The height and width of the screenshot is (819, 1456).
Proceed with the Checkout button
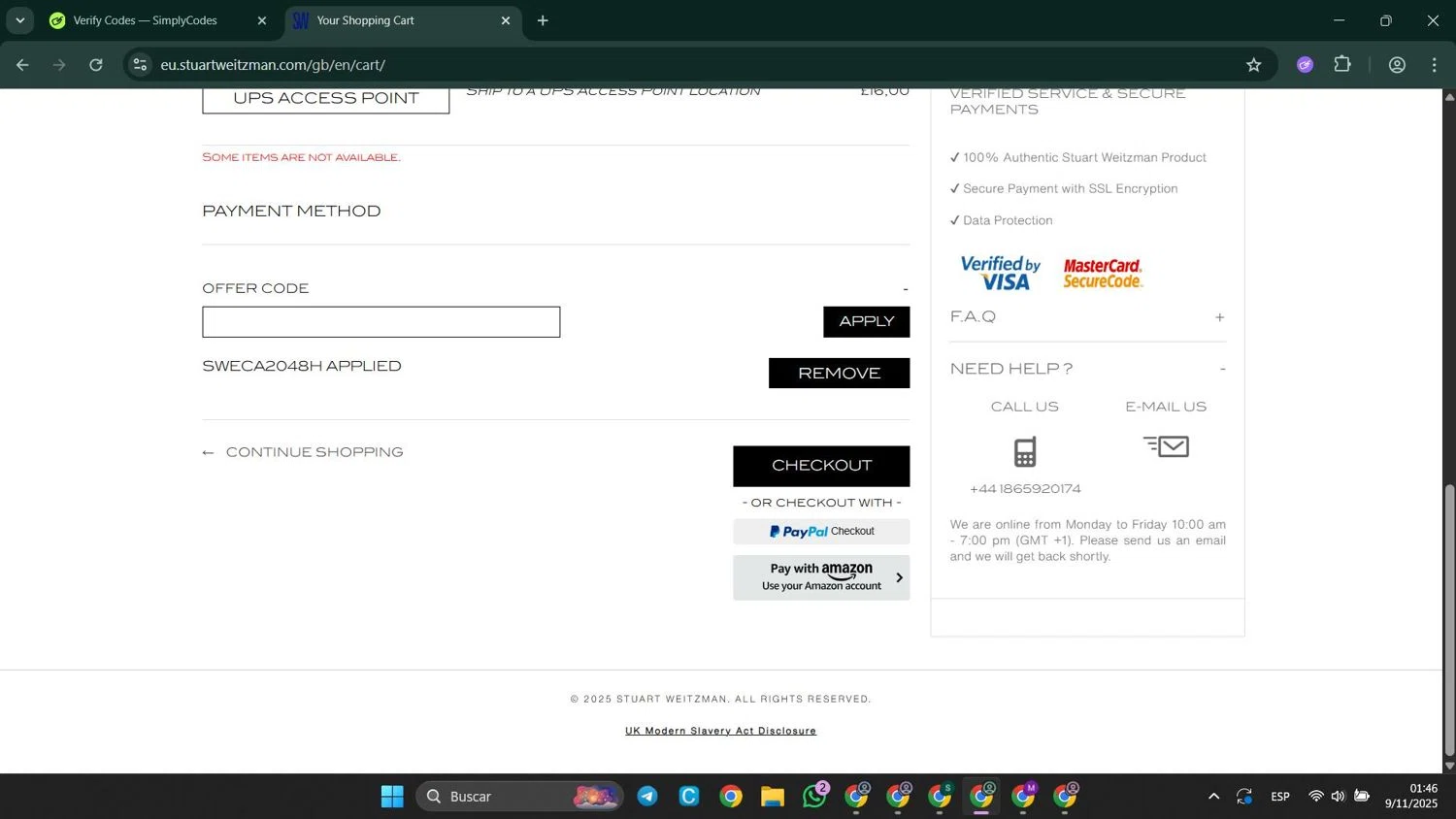tap(821, 466)
